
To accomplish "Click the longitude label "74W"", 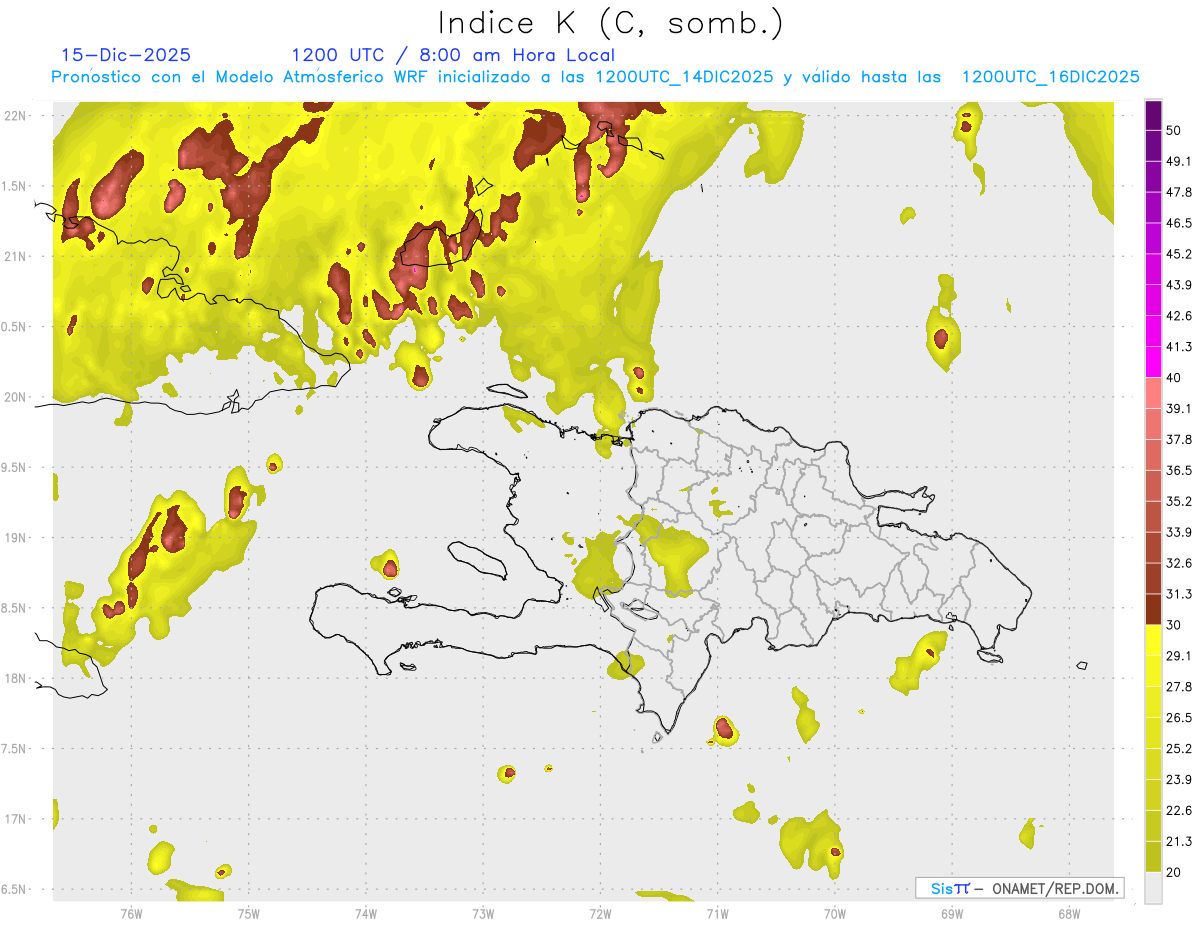I will pyautogui.click(x=366, y=913).
